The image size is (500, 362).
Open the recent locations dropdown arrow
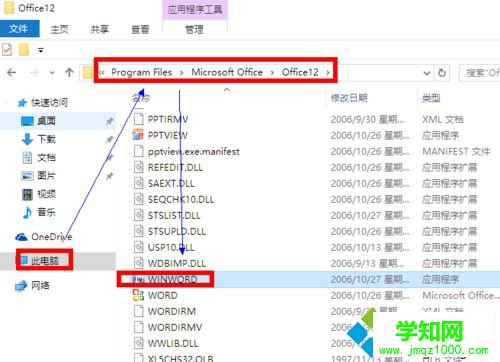pos(52,73)
